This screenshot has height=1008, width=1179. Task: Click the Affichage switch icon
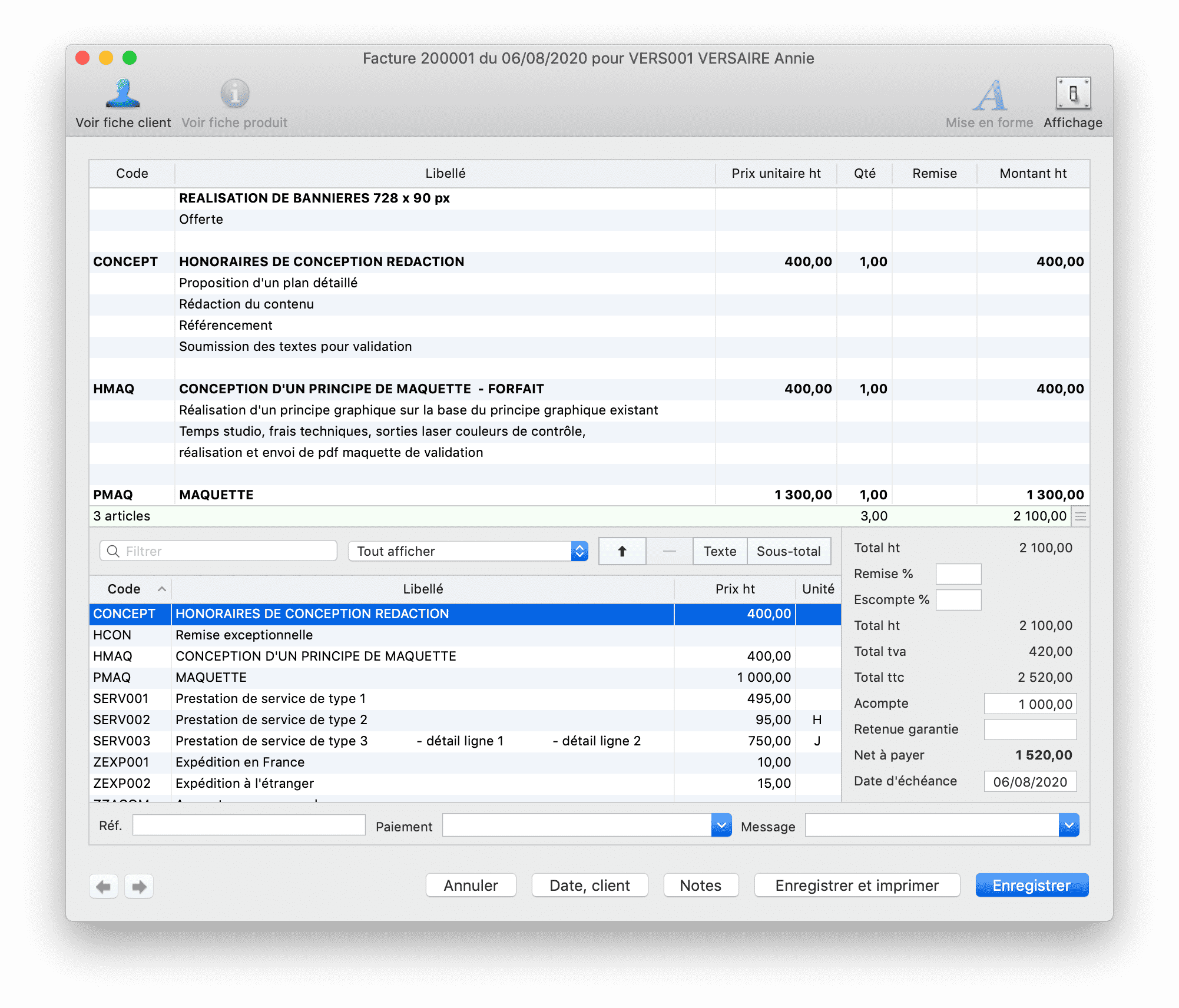click(x=1072, y=94)
